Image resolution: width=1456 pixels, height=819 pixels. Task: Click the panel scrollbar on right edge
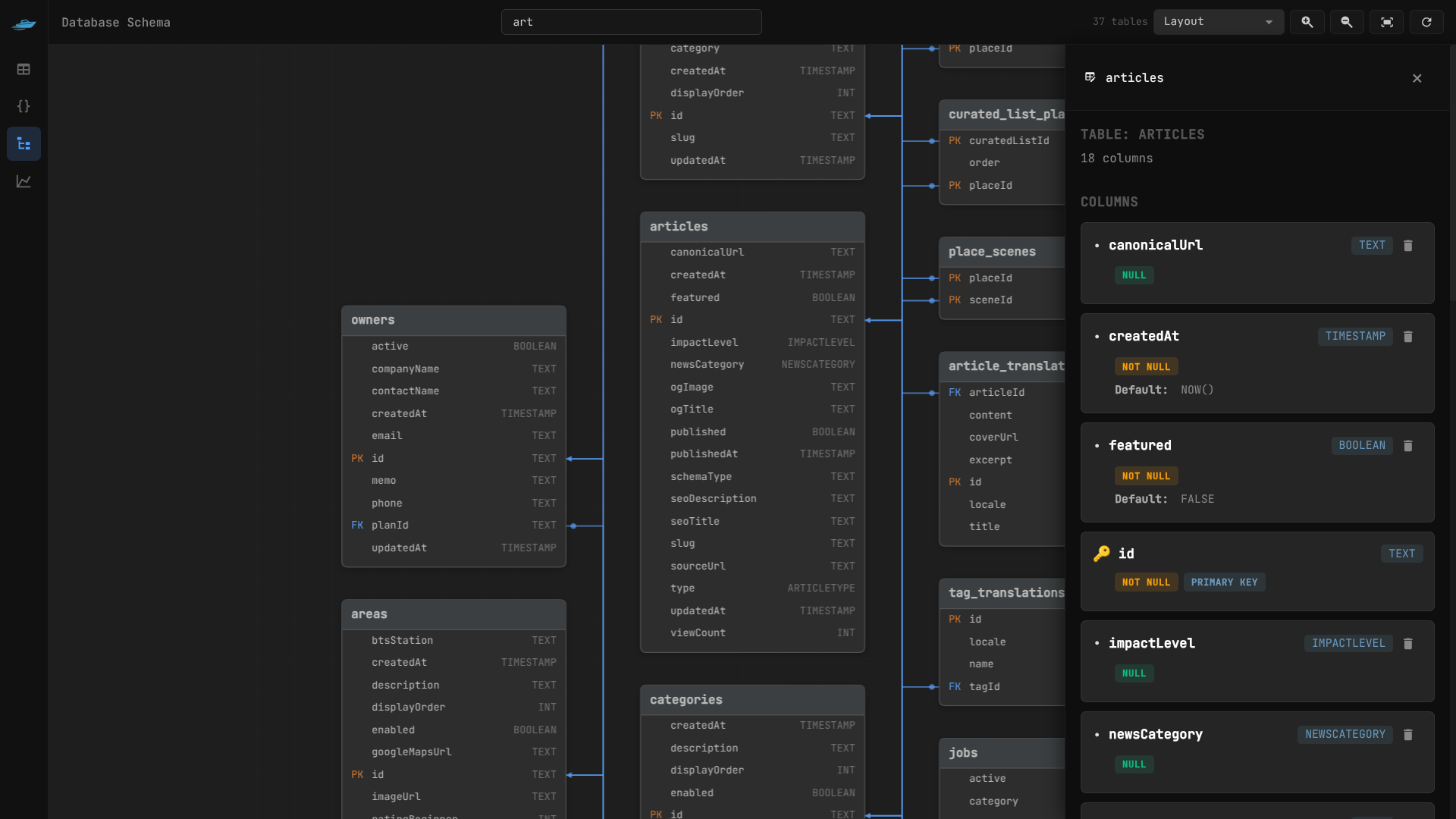[x=1452, y=174]
